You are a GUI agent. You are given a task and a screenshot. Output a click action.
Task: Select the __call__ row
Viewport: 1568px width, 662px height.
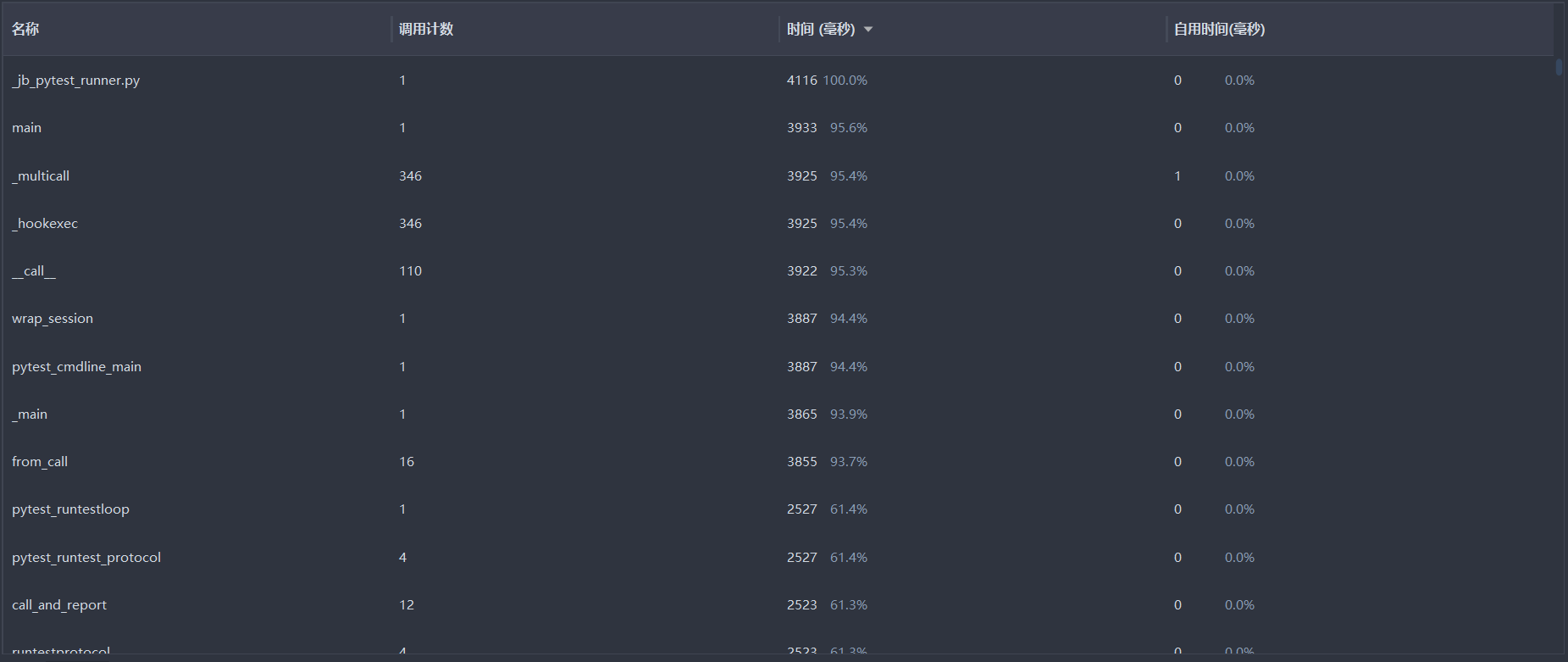pos(34,271)
